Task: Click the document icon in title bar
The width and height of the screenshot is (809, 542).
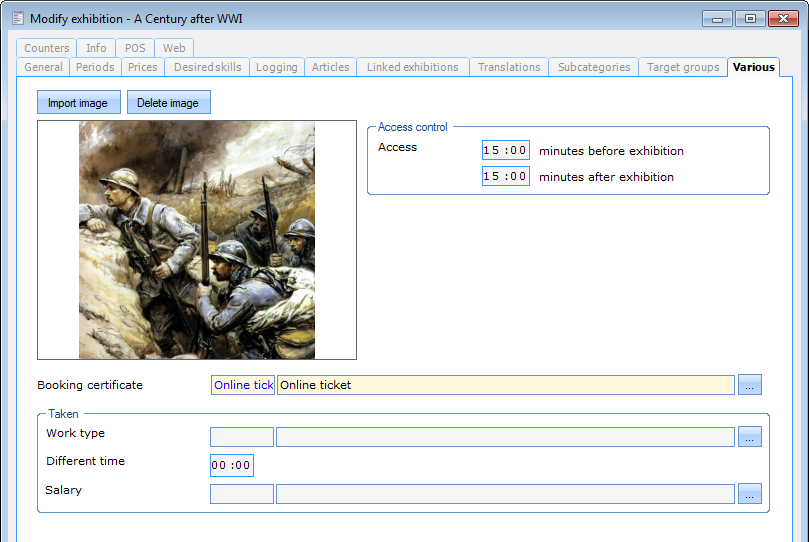Action: [17, 19]
